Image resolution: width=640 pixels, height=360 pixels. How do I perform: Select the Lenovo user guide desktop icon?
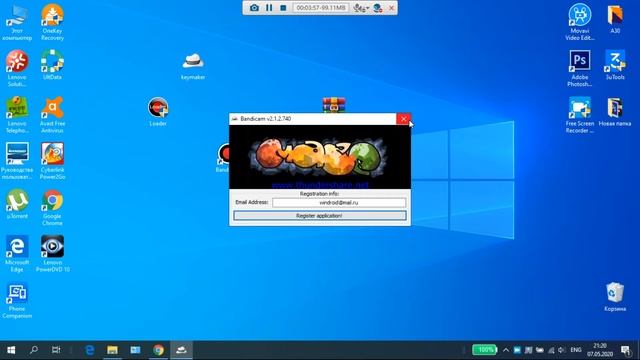click(x=17, y=161)
